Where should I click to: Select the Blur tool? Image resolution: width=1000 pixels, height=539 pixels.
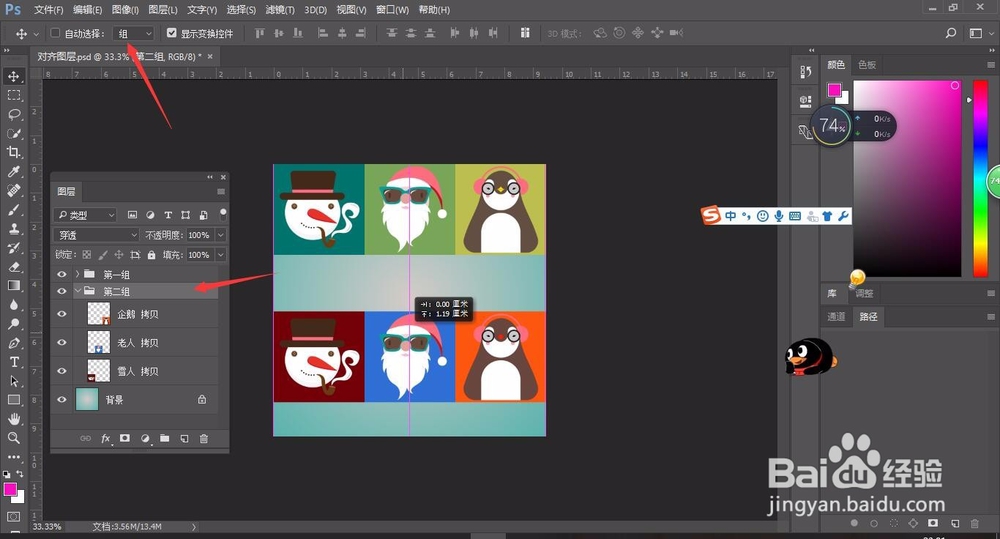point(13,304)
